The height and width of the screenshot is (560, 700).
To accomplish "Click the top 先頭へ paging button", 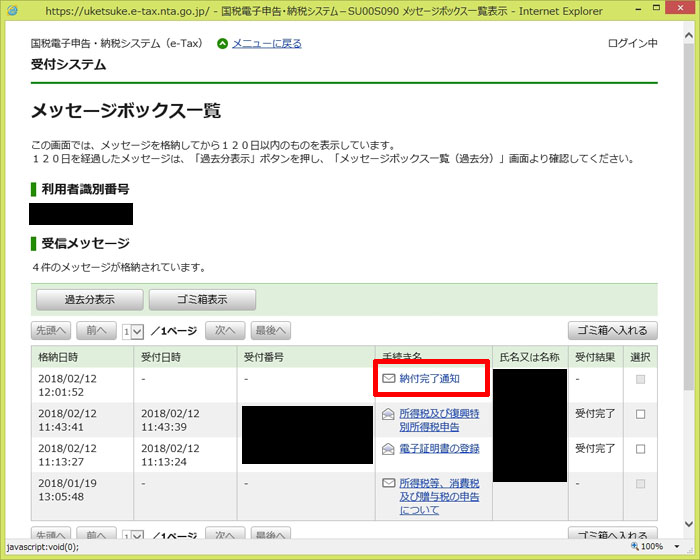I will pyautogui.click(x=51, y=330).
